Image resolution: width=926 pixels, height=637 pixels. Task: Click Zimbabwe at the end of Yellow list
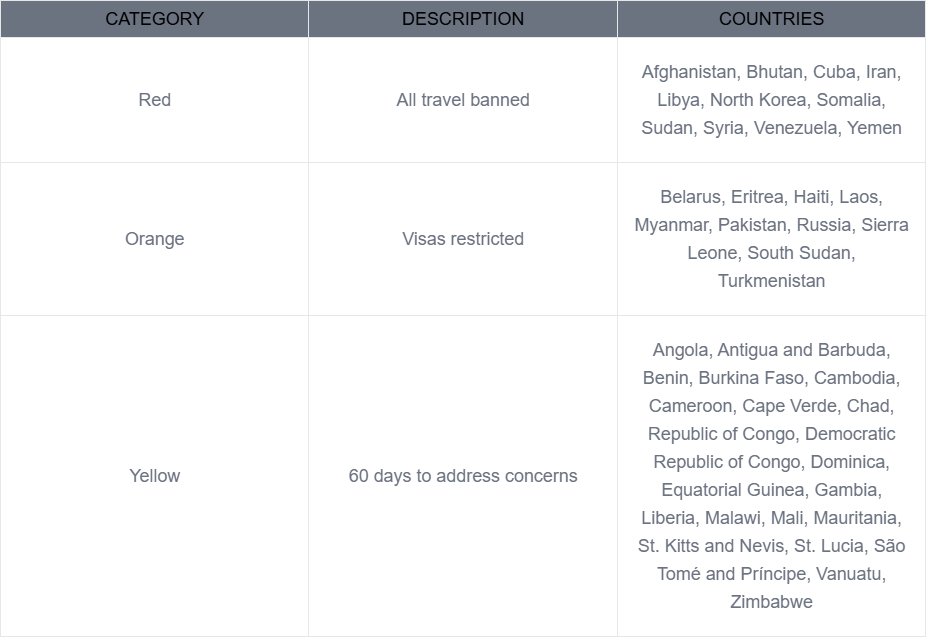coord(771,602)
